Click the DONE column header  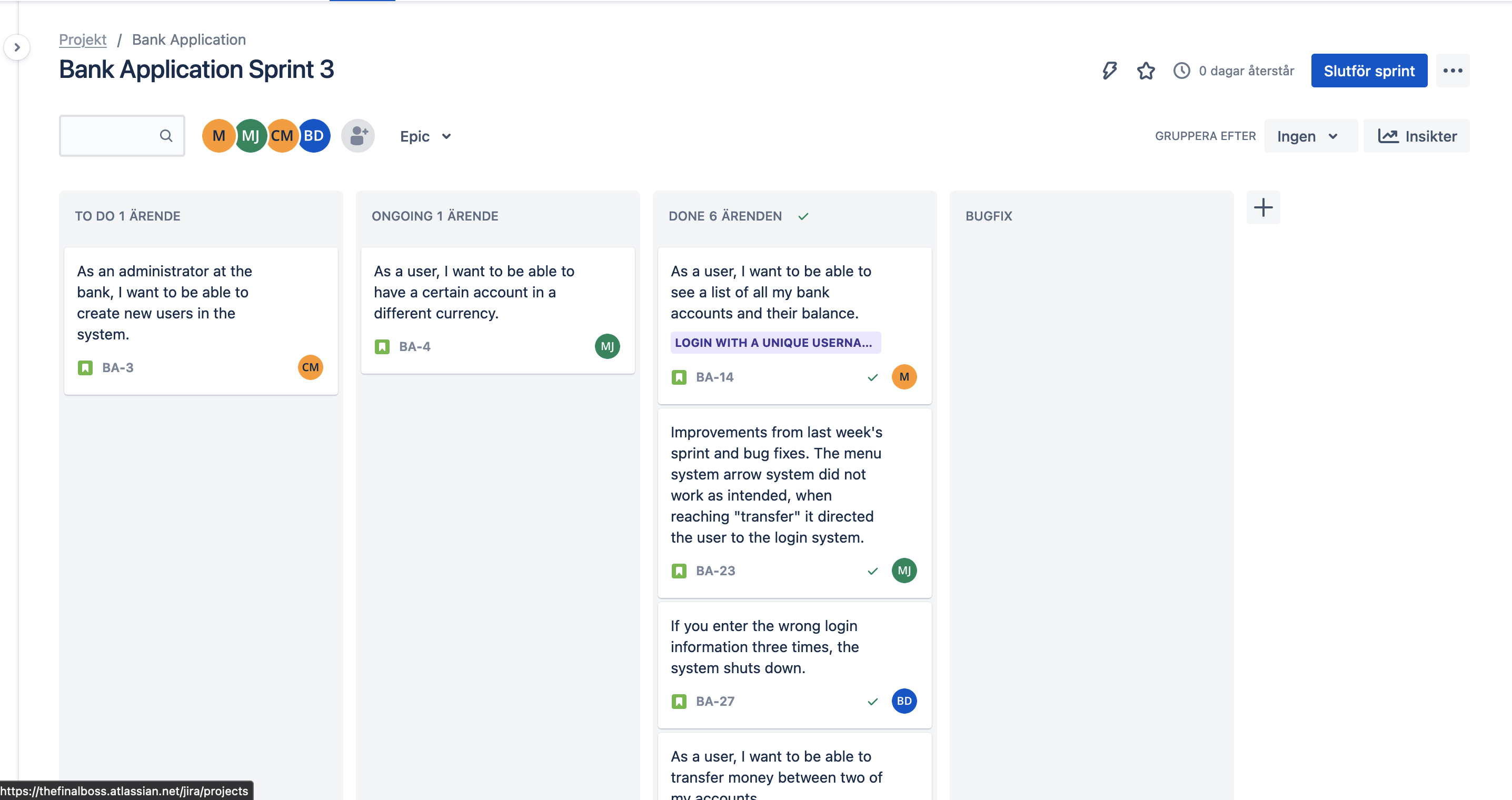(x=725, y=216)
